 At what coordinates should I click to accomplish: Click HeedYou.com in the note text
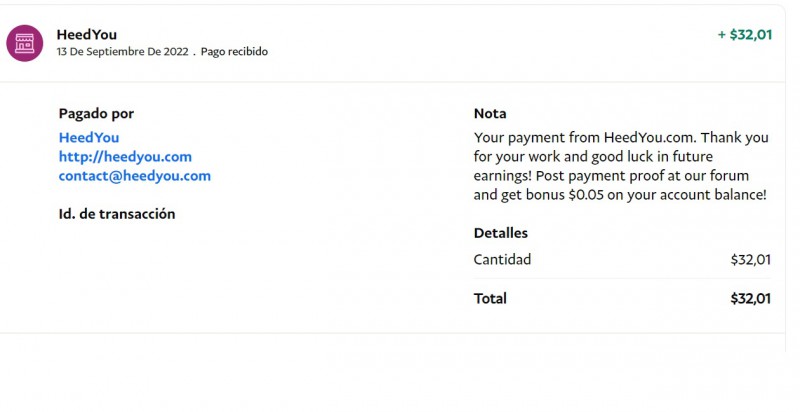[x=639, y=138]
